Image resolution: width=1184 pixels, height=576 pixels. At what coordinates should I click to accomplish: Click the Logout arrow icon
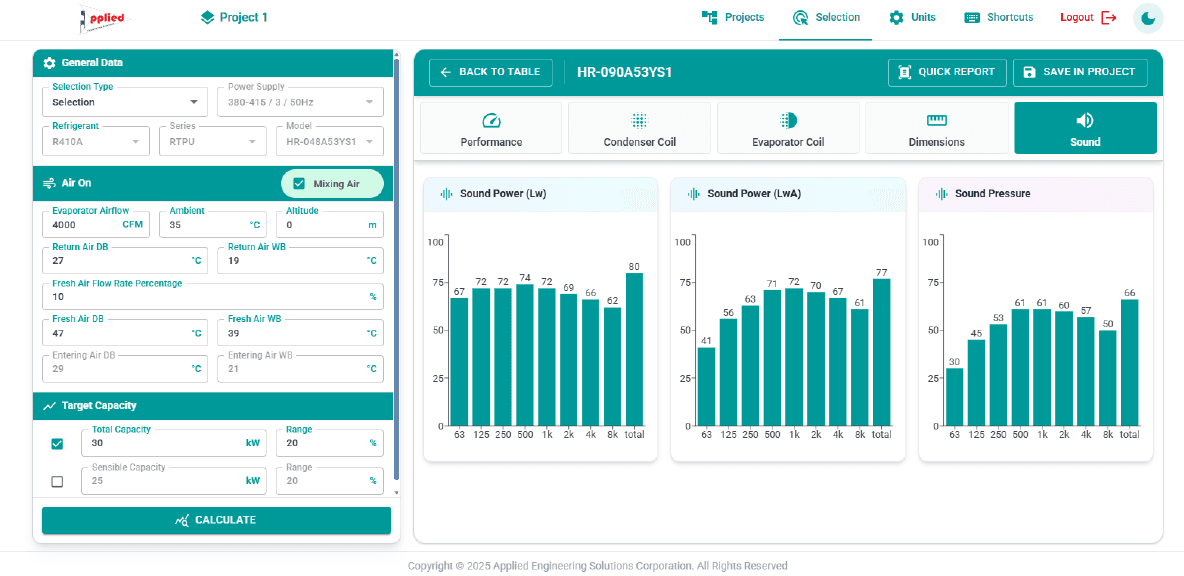coord(1108,17)
